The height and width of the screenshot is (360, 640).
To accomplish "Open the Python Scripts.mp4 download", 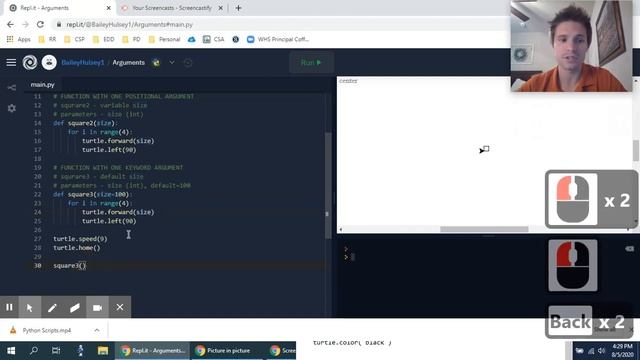I will coord(47,330).
